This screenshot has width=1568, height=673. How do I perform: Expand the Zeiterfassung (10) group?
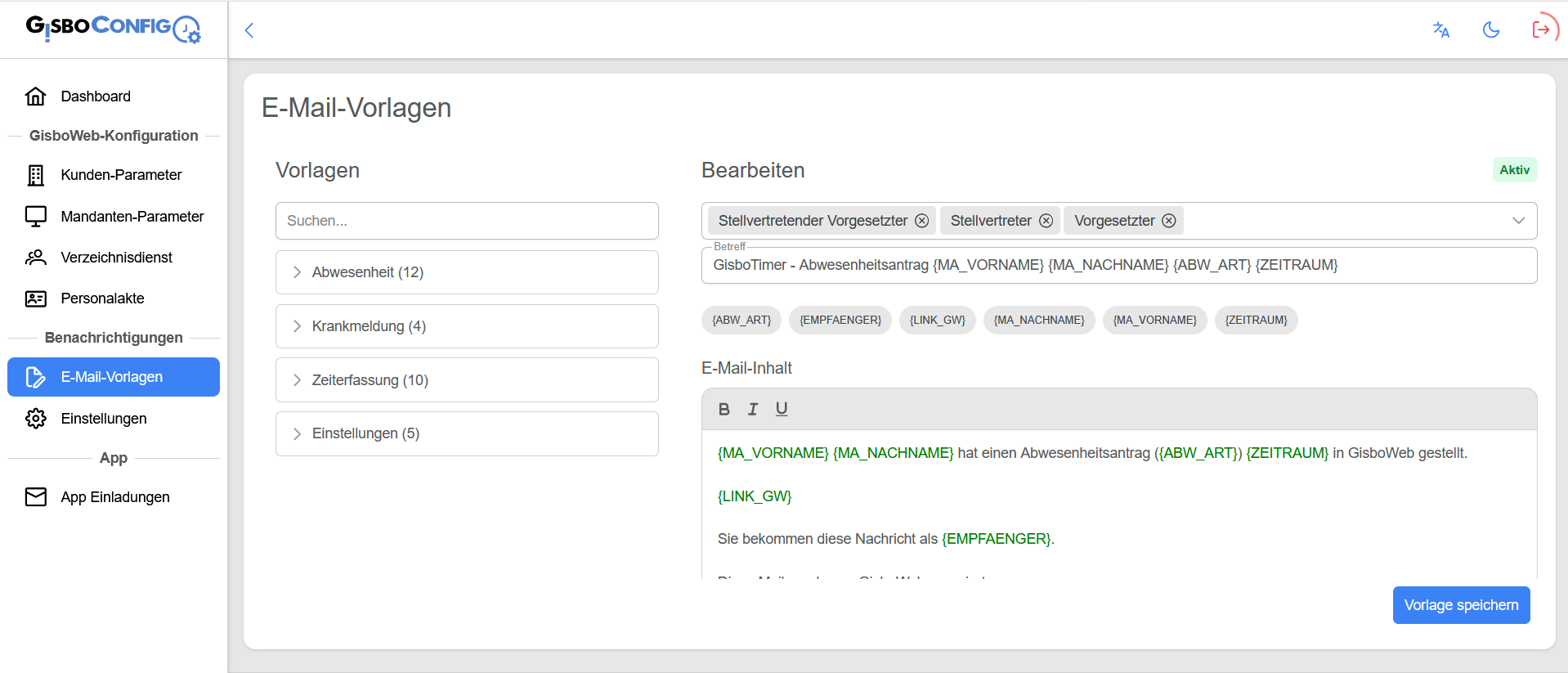coord(467,380)
